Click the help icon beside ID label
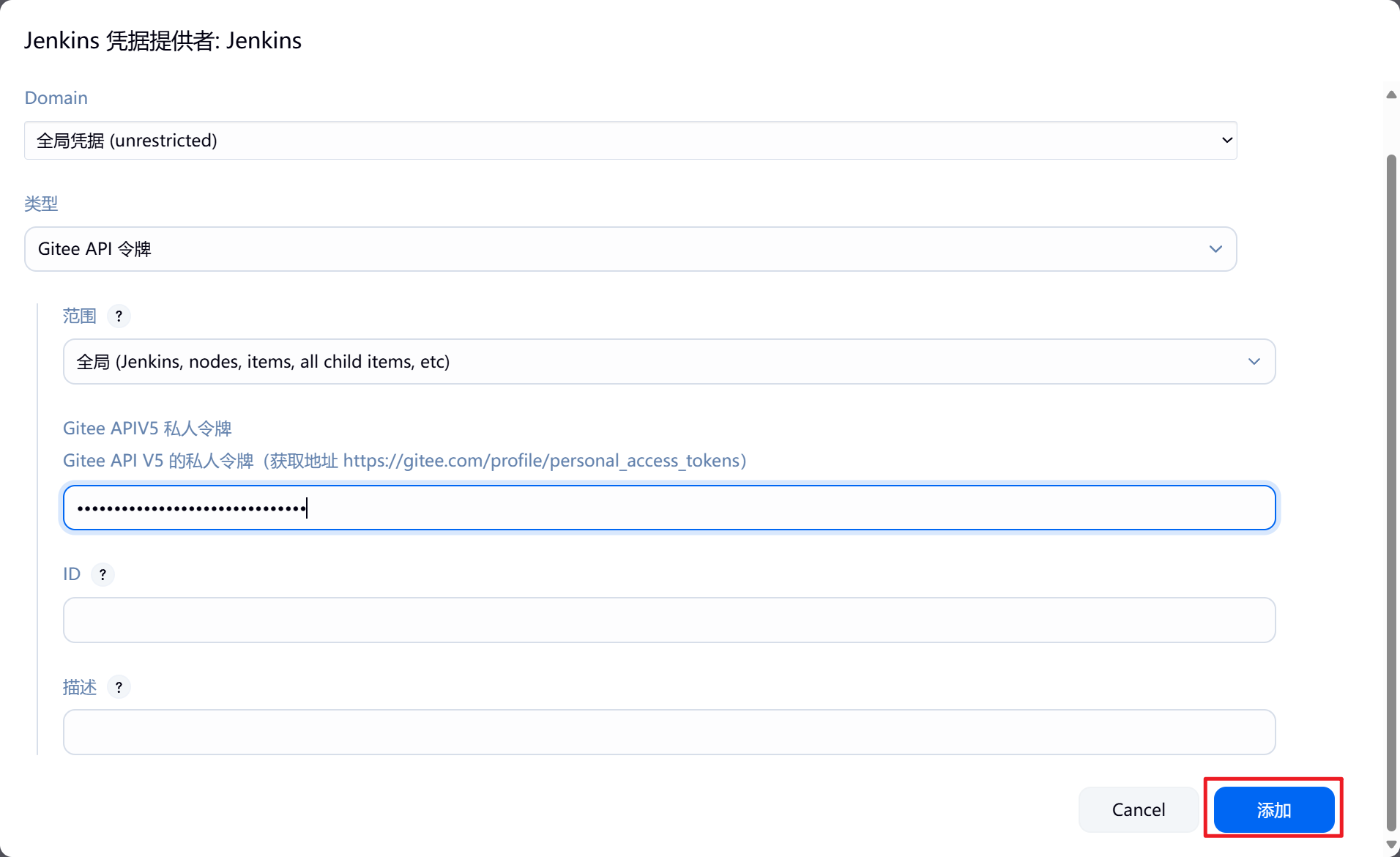Viewport: 1400px width, 857px height. pyautogui.click(x=103, y=575)
